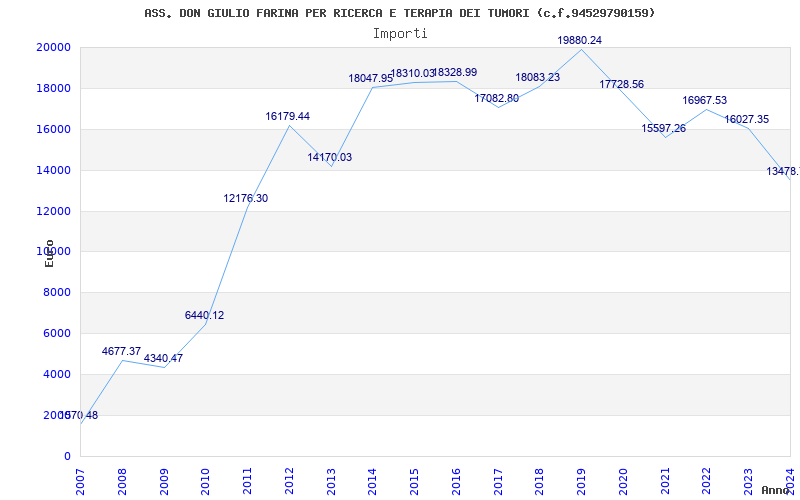
Task: Select data label 12176.30
Action: pos(245,198)
